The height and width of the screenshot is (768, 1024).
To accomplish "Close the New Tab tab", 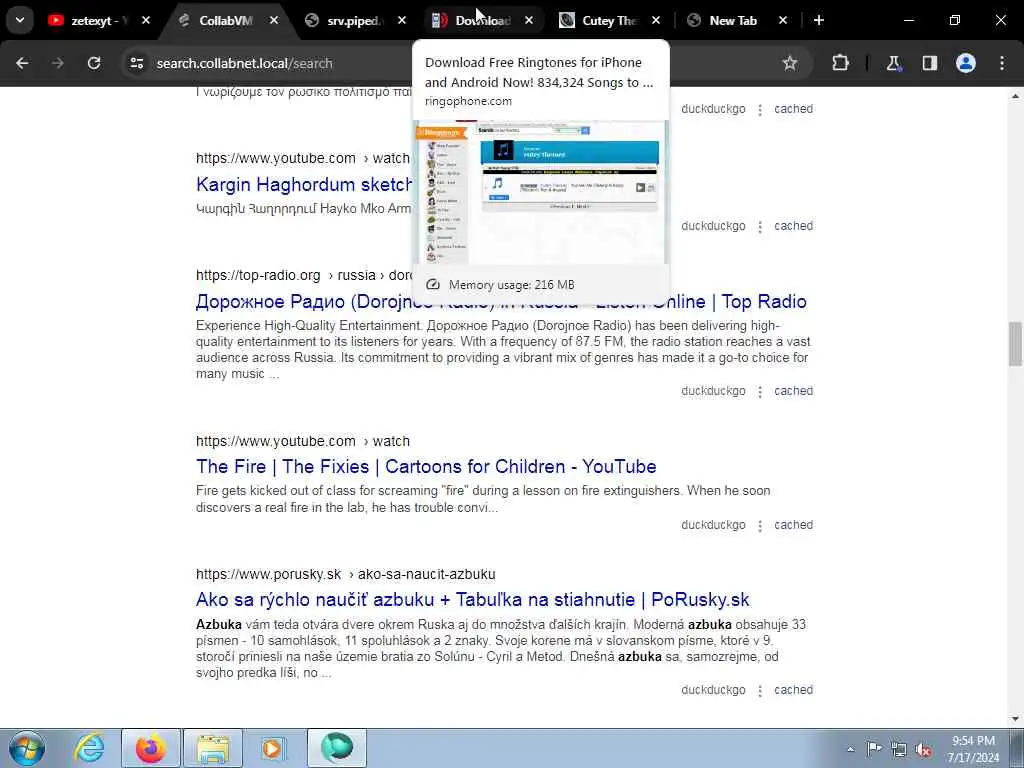I will click(783, 21).
